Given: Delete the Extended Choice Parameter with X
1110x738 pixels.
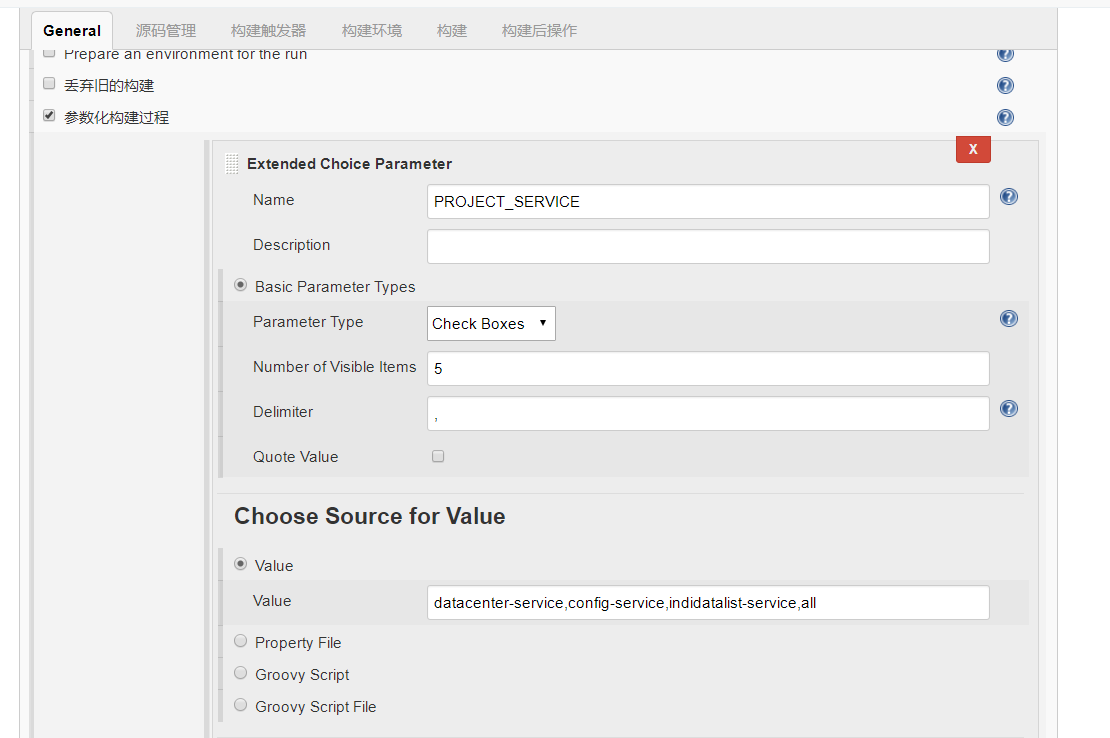Looking at the screenshot, I should (973, 150).
